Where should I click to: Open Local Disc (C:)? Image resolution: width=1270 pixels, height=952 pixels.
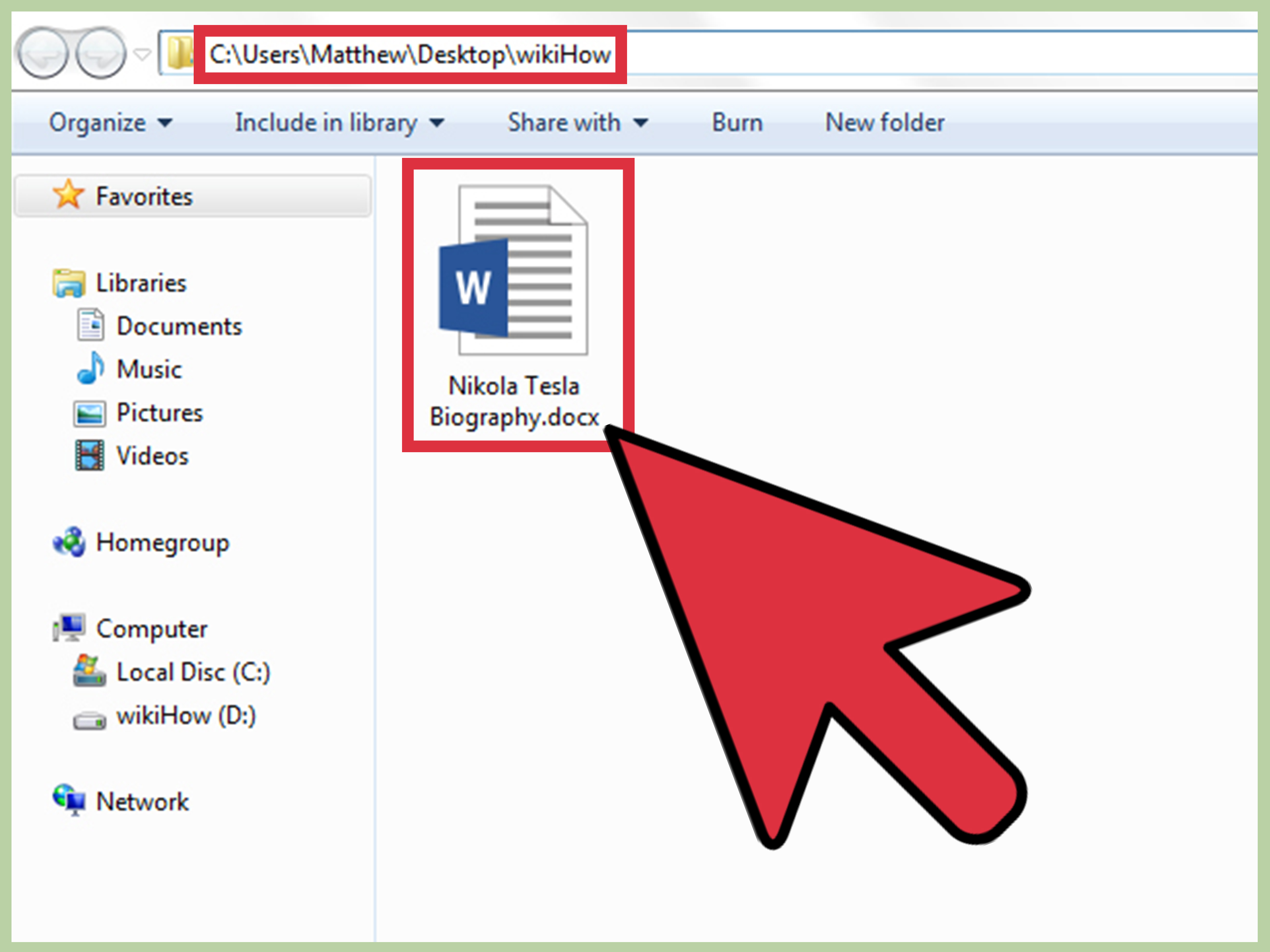coord(193,672)
